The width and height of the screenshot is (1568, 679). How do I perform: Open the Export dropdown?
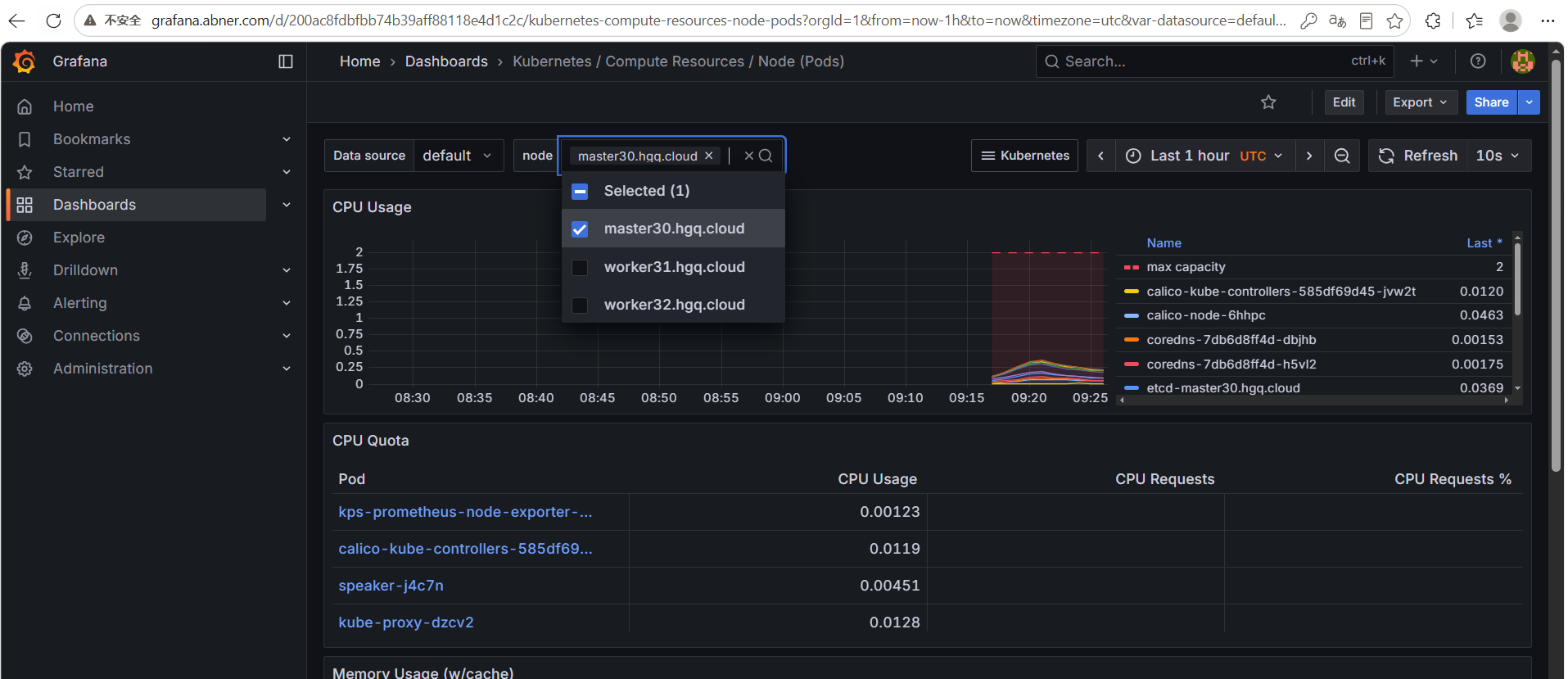(1421, 102)
